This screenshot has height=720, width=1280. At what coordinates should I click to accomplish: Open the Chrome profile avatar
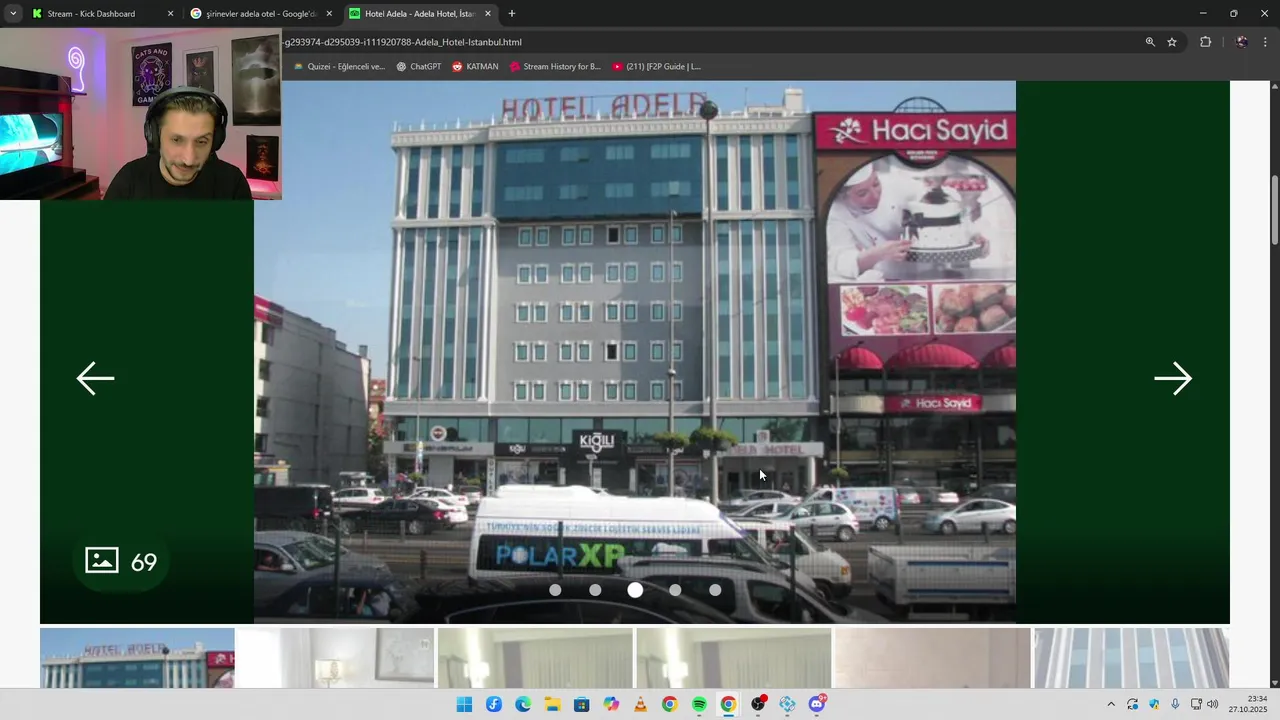click(x=1241, y=42)
